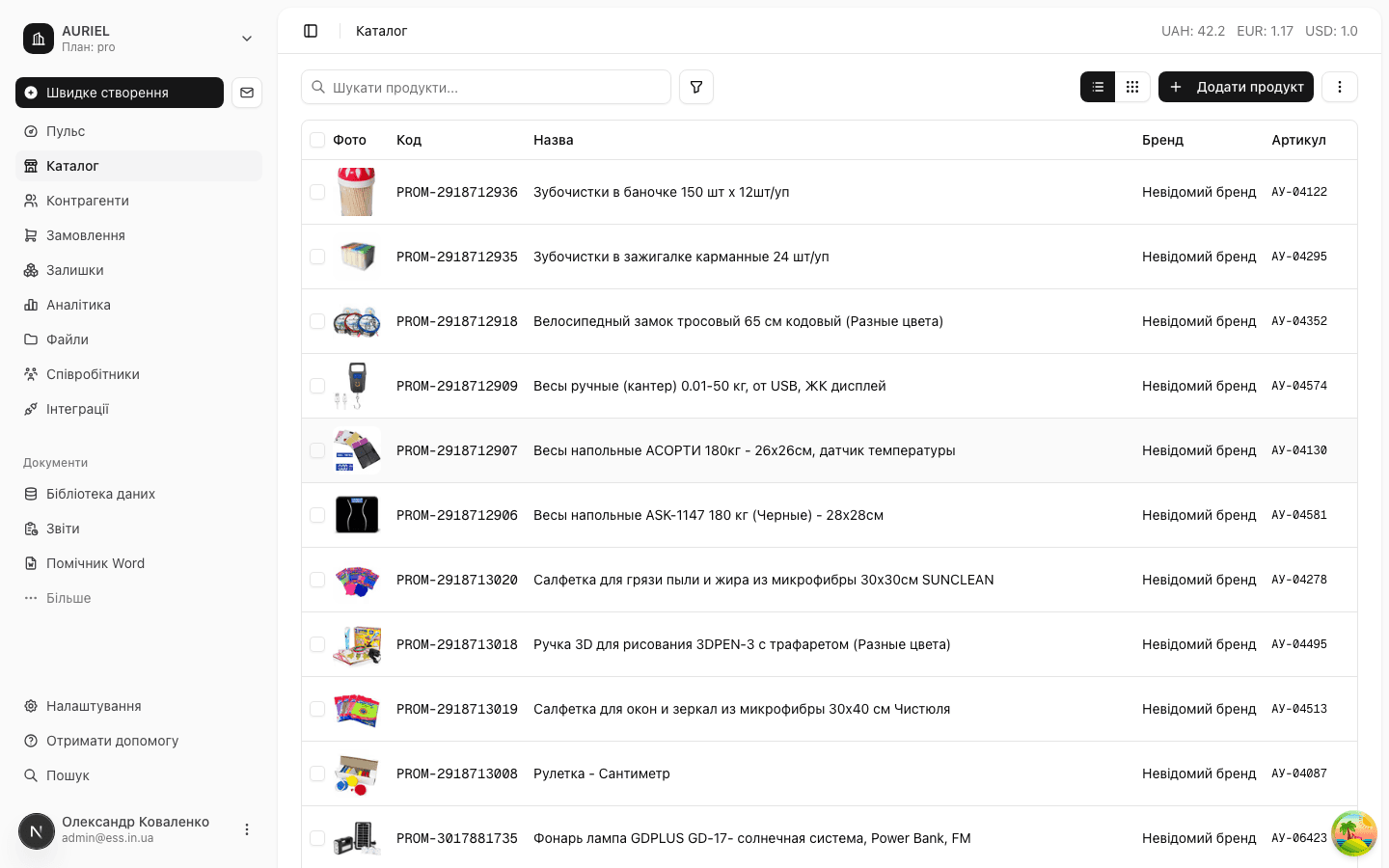Viewport: 1389px width, 868px height.
Task: Click the Швидке створення button
Action: click(120, 93)
